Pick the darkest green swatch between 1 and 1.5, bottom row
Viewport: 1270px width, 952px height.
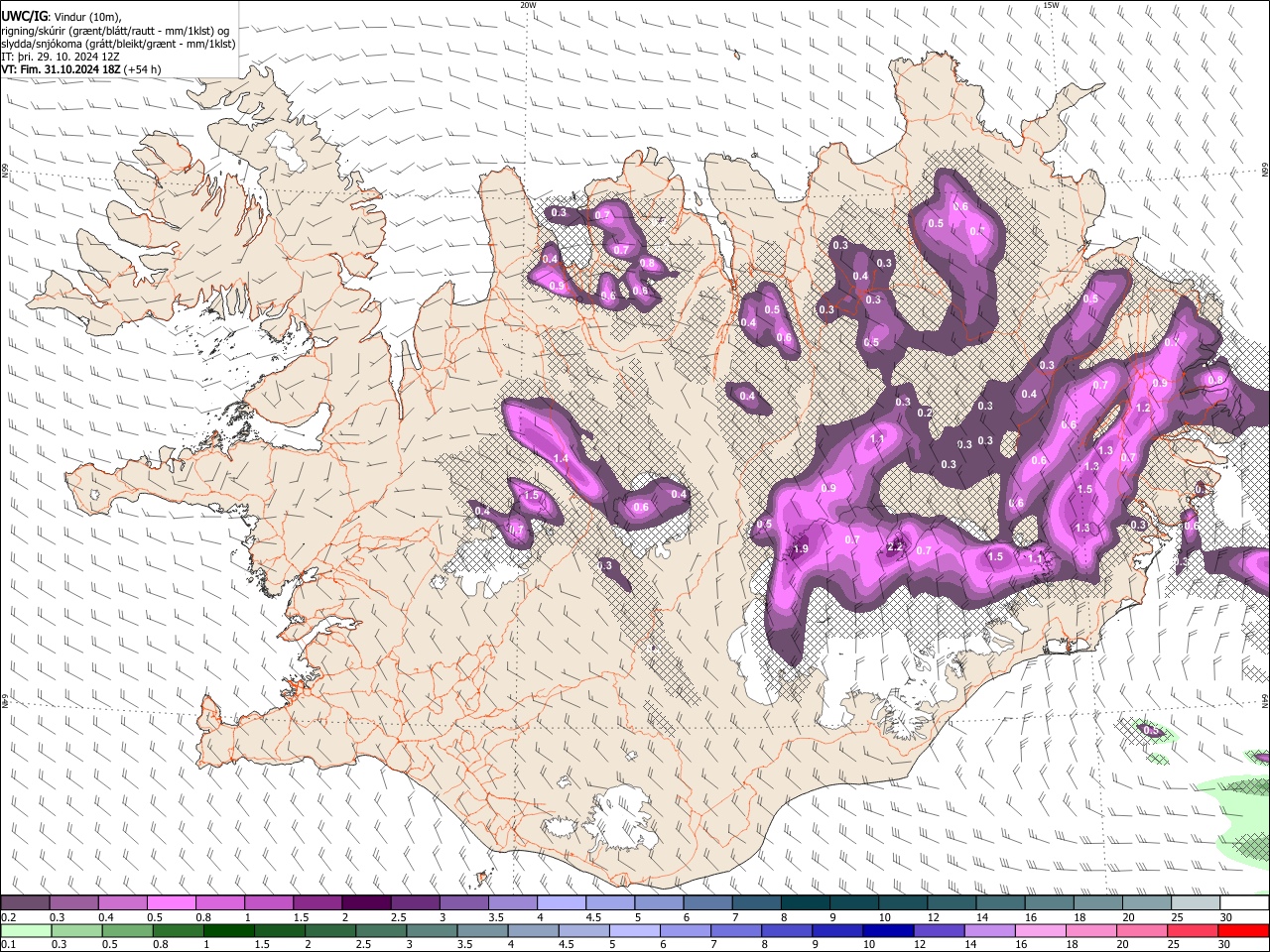coord(228,930)
